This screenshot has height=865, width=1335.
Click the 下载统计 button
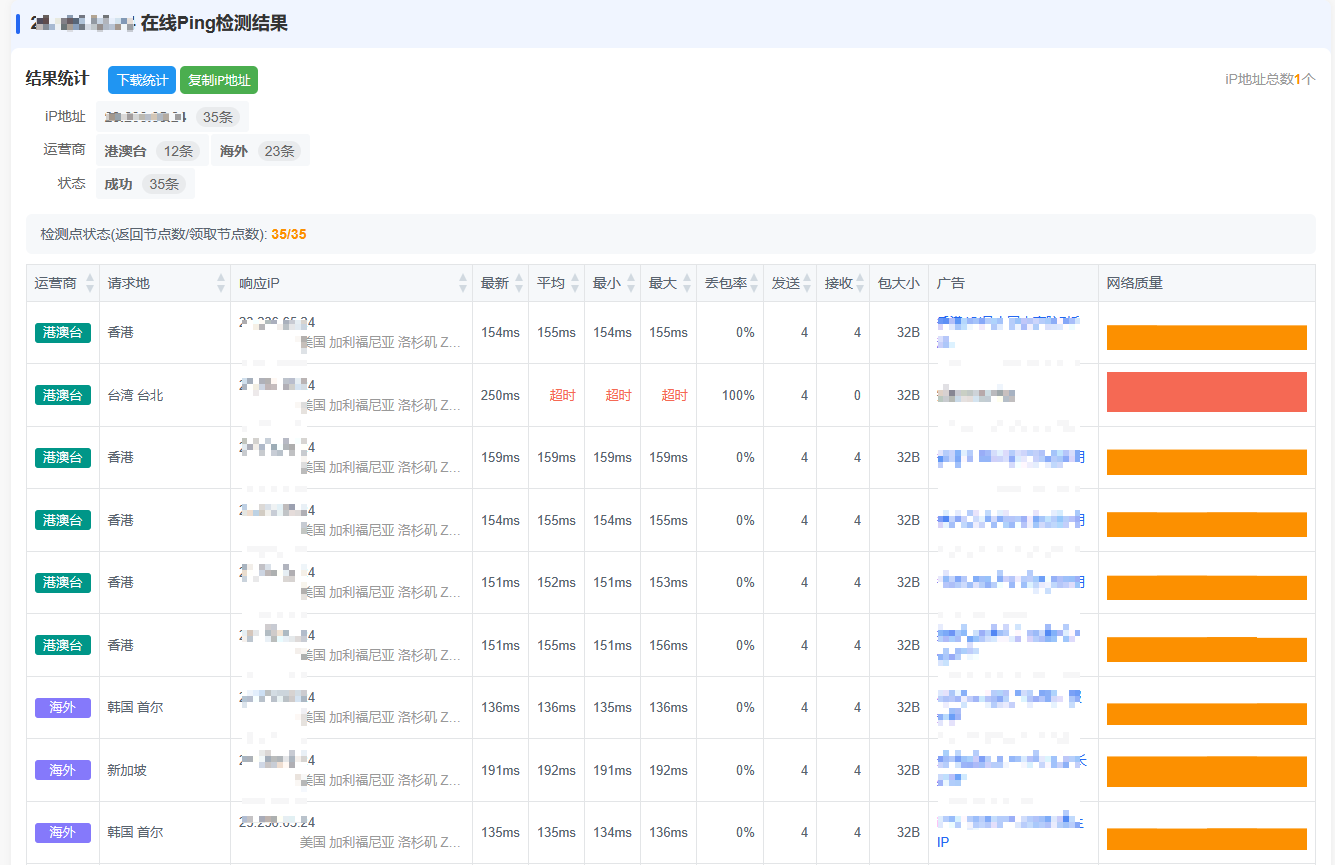click(x=142, y=80)
